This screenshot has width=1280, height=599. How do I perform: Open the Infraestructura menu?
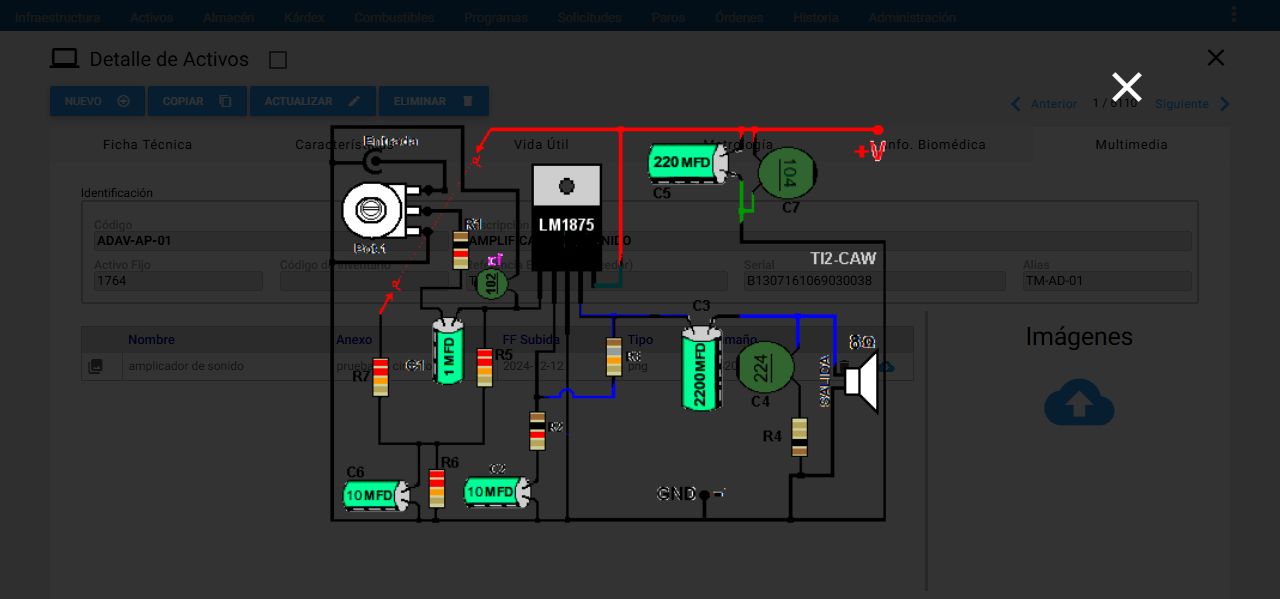pos(58,17)
